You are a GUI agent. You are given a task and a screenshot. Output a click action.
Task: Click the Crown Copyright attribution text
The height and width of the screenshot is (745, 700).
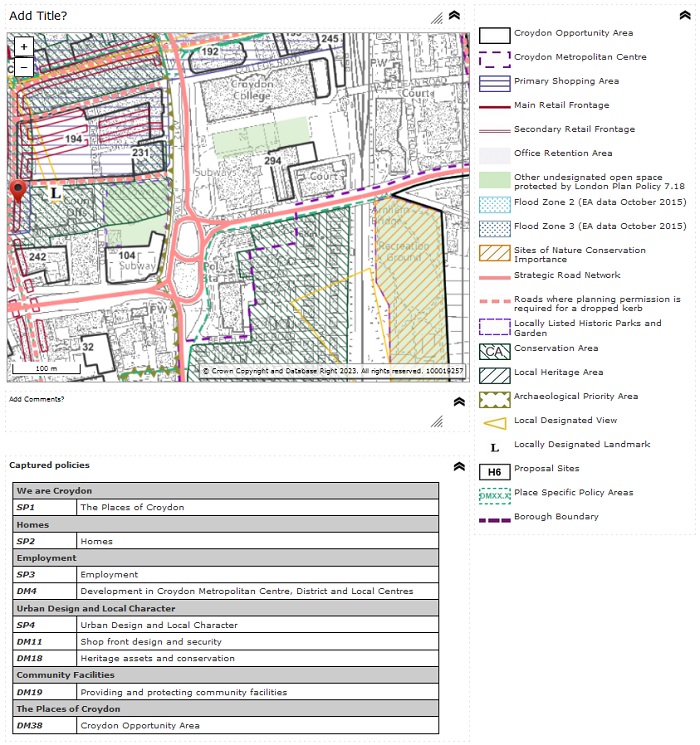coord(333,371)
